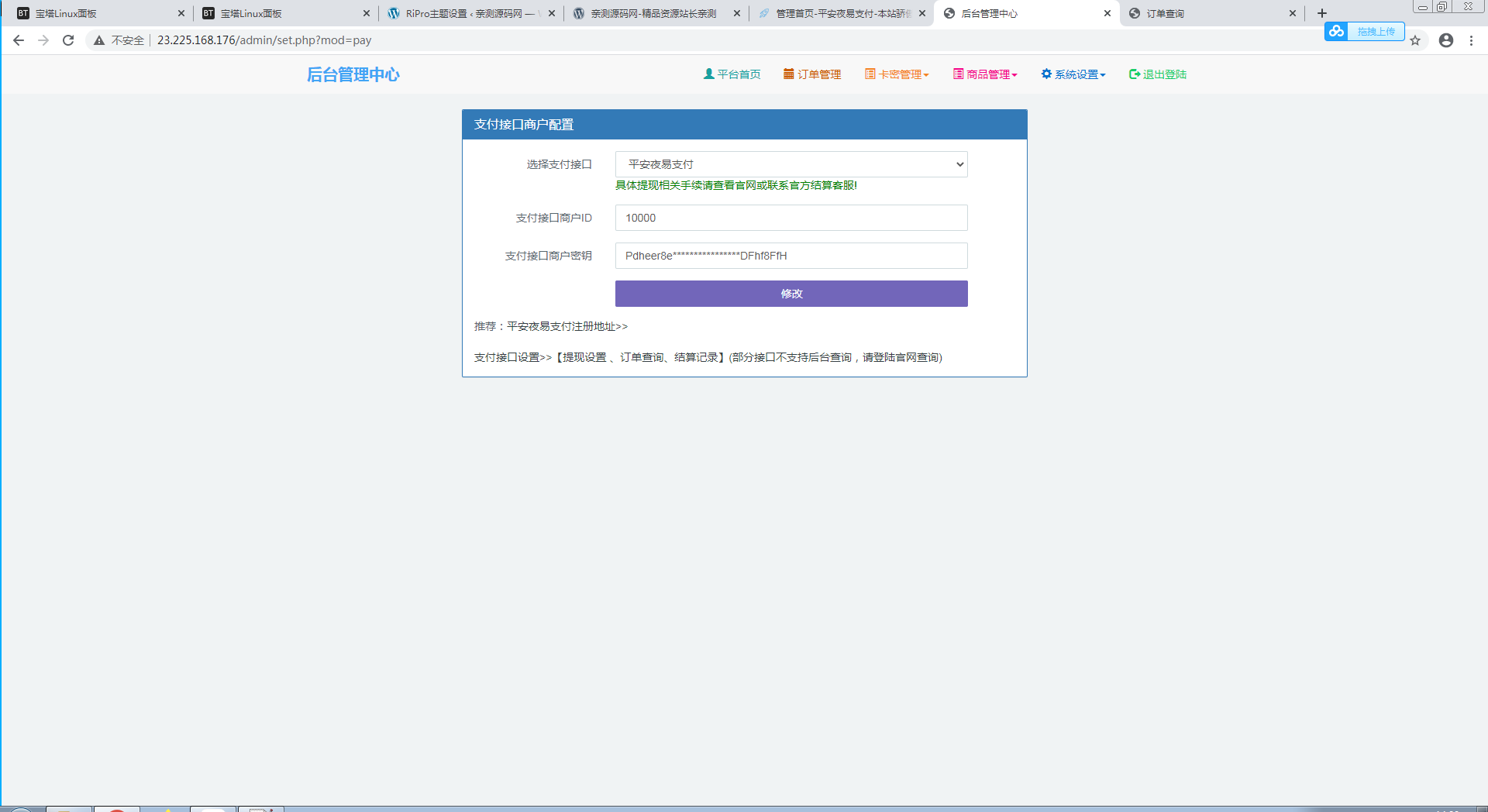
Task: Close the 亲测源码网-精品资源站长亲测 tab
Action: tap(737, 13)
